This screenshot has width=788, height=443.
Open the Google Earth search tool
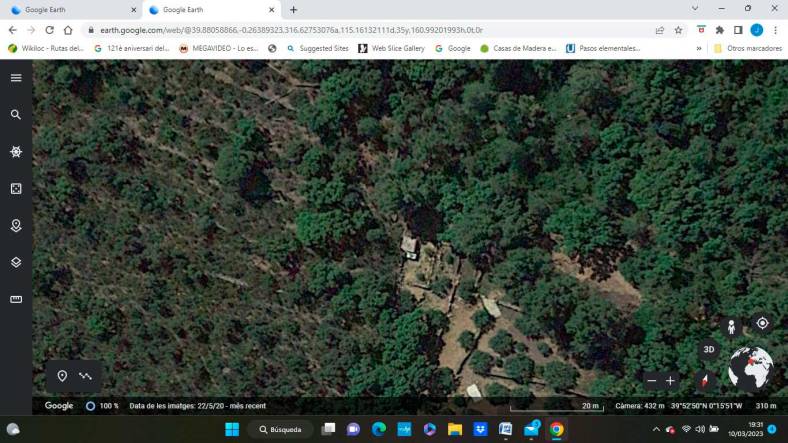pos(16,115)
